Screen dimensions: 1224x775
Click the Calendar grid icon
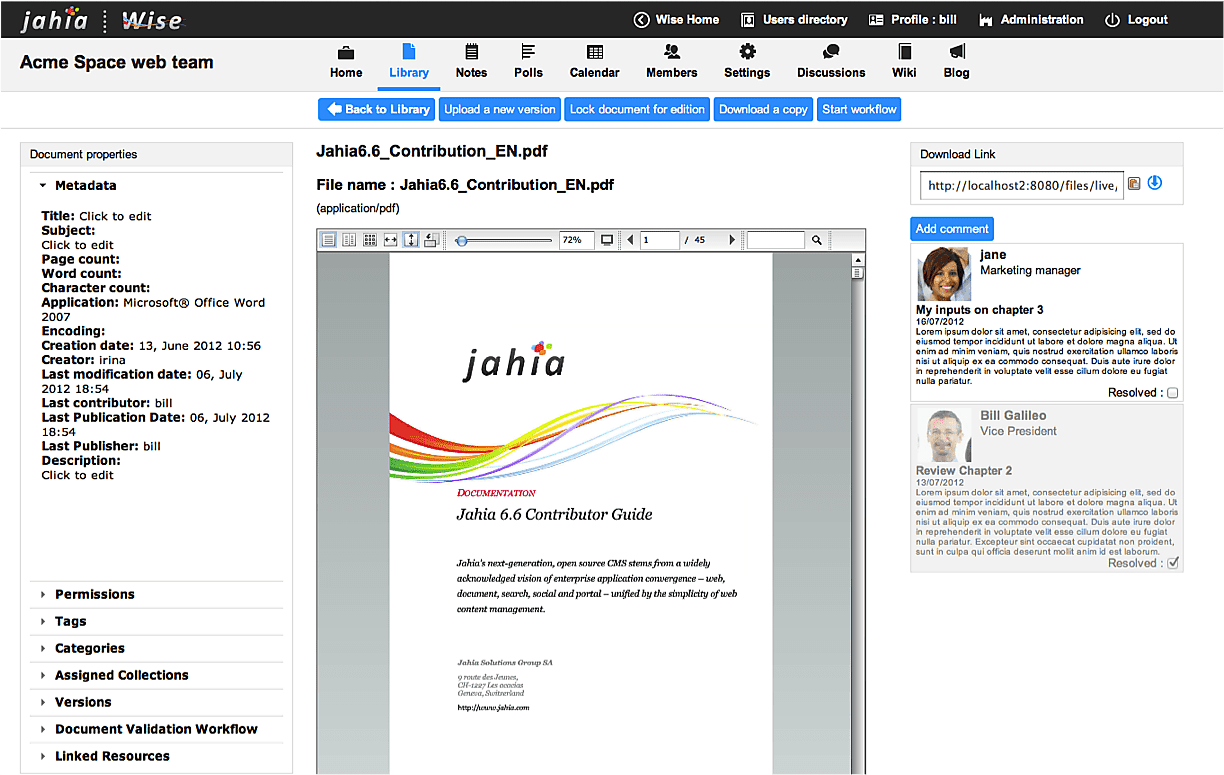[595, 52]
